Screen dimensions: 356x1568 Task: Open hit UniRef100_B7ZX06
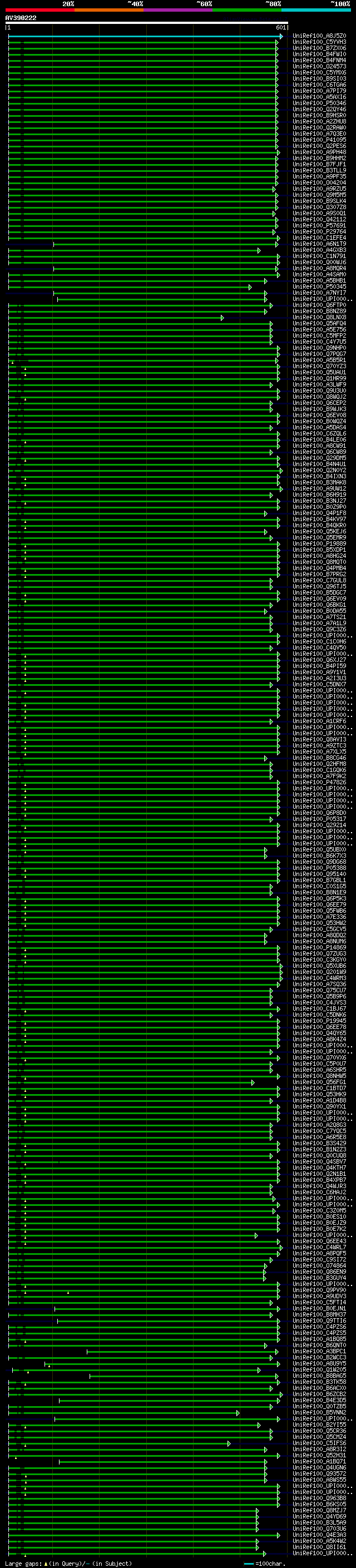point(319,48)
